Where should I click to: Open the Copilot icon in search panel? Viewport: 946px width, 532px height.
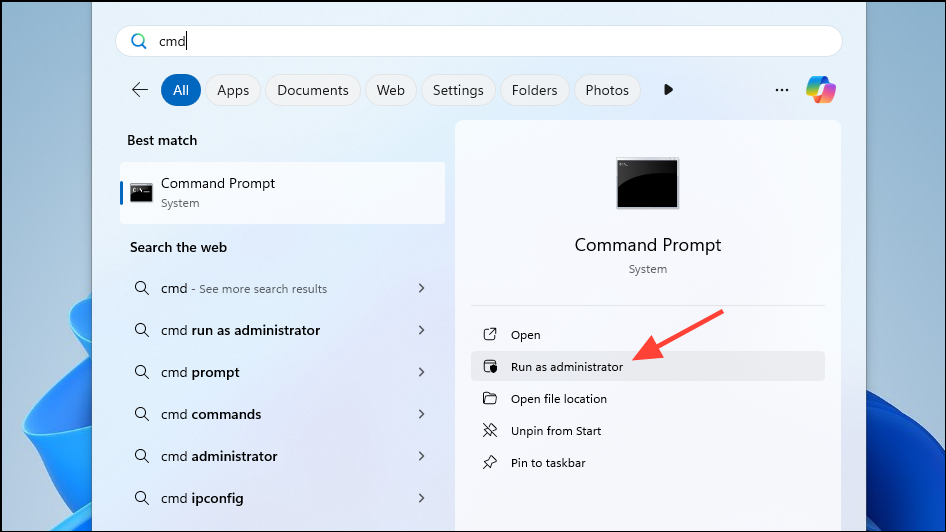[821, 90]
